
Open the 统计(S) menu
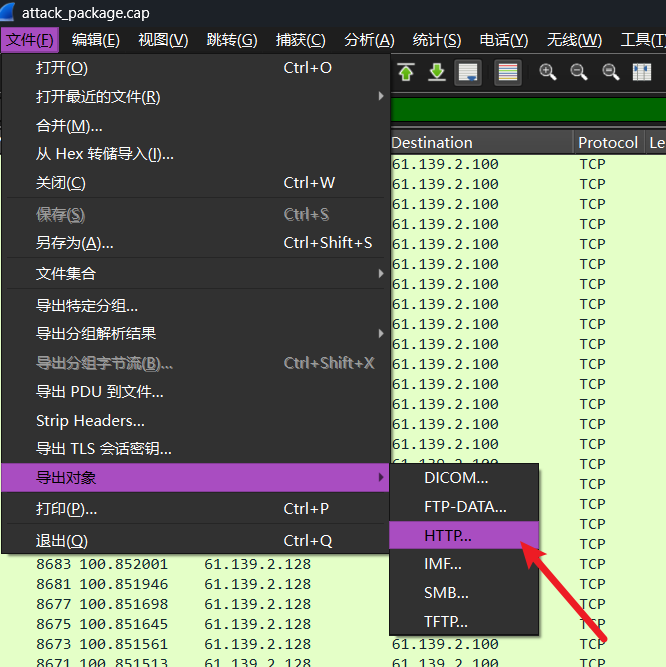(437, 40)
